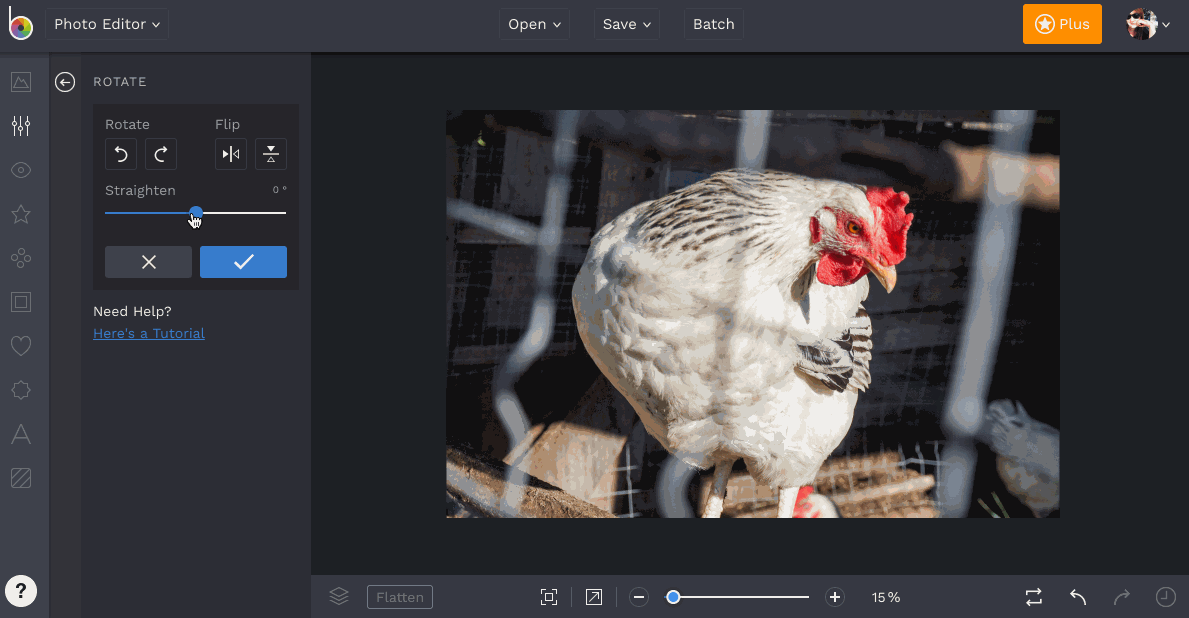Zoom in with the plus button
1189x618 pixels.
(835, 598)
